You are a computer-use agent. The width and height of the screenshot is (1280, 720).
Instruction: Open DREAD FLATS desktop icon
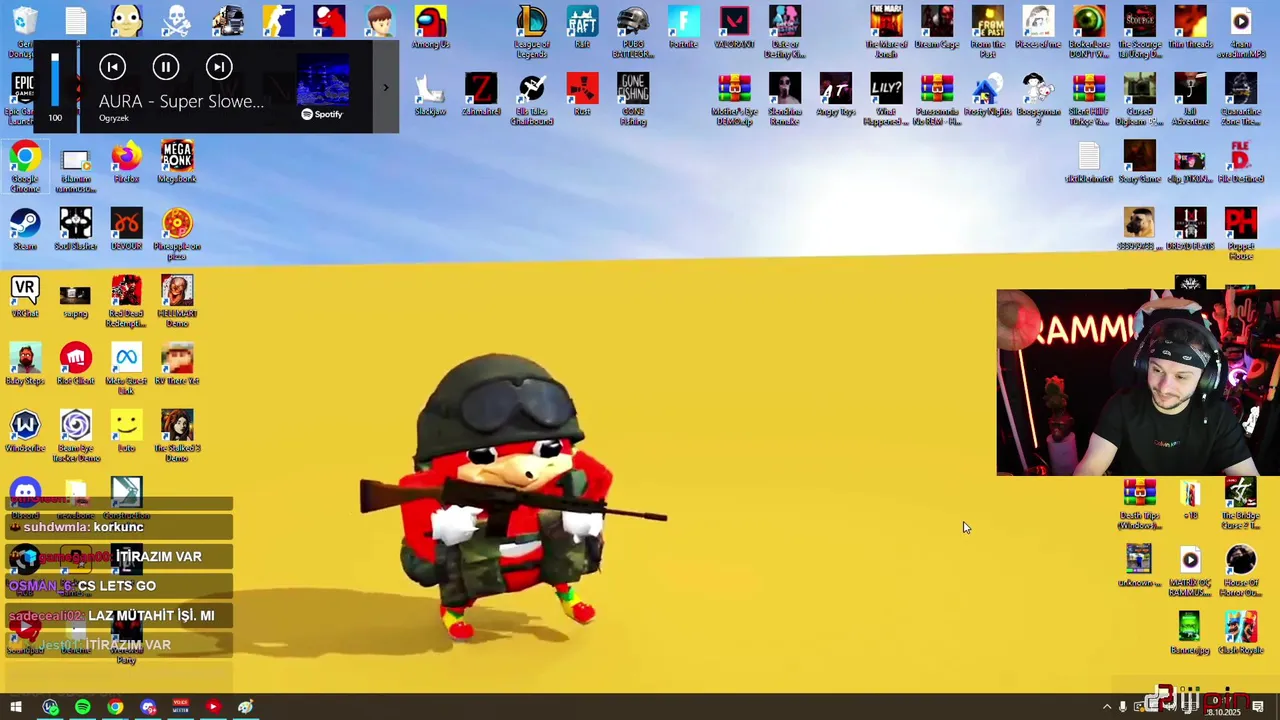(1190, 230)
